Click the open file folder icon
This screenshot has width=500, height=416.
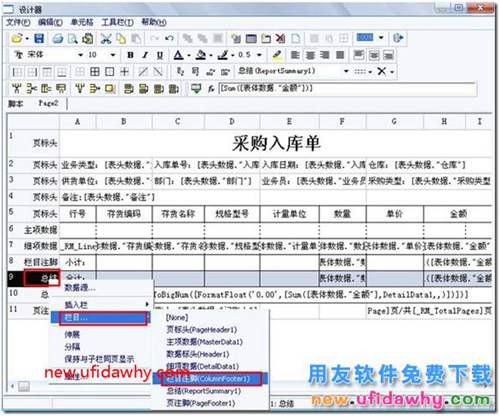[x=17, y=38]
